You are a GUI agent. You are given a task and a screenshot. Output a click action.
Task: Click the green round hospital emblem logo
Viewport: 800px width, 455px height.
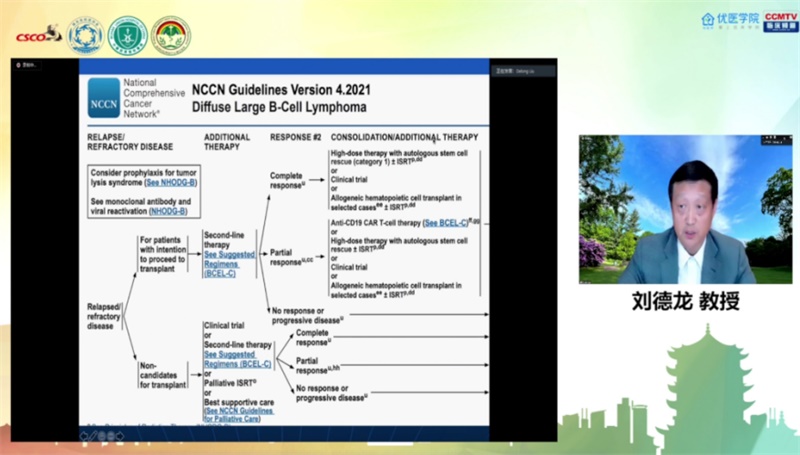click(128, 36)
